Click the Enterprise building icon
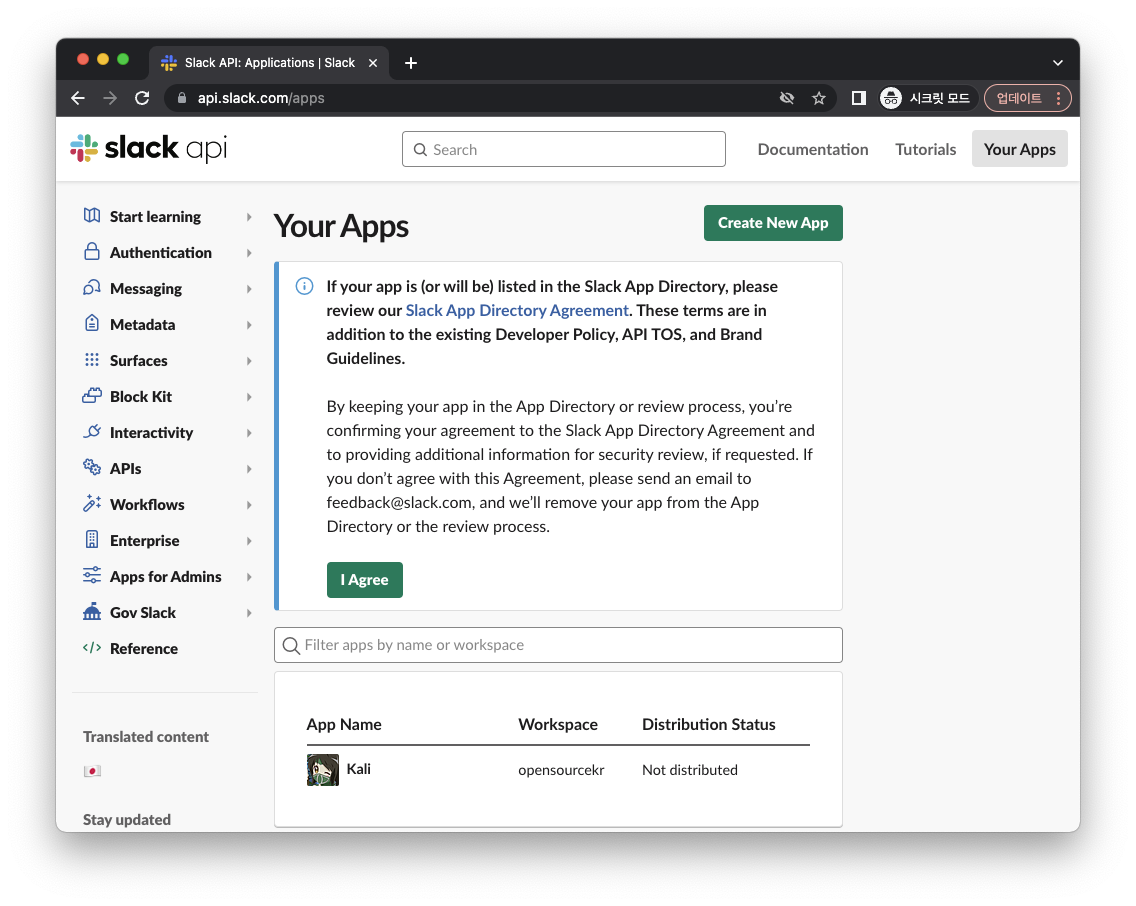Screen dimensions: 1136x906 92,540
